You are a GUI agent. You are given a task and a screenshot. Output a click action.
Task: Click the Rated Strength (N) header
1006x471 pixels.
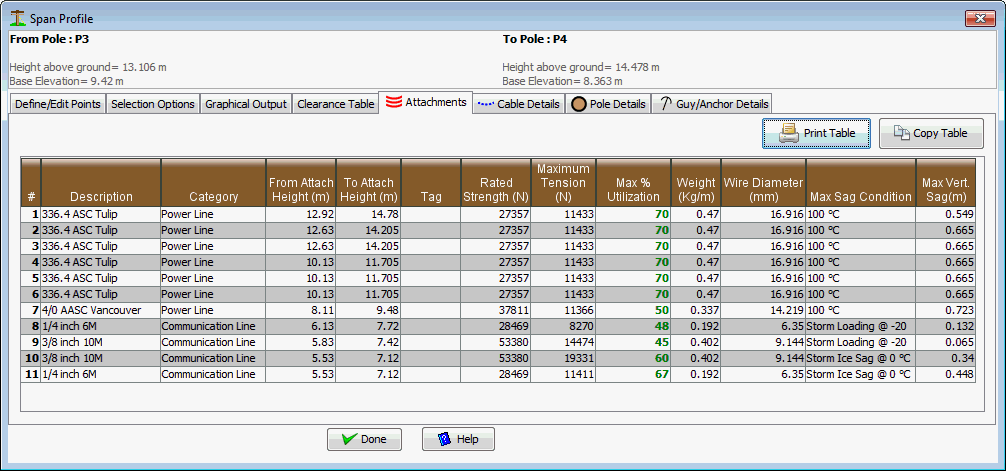496,182
